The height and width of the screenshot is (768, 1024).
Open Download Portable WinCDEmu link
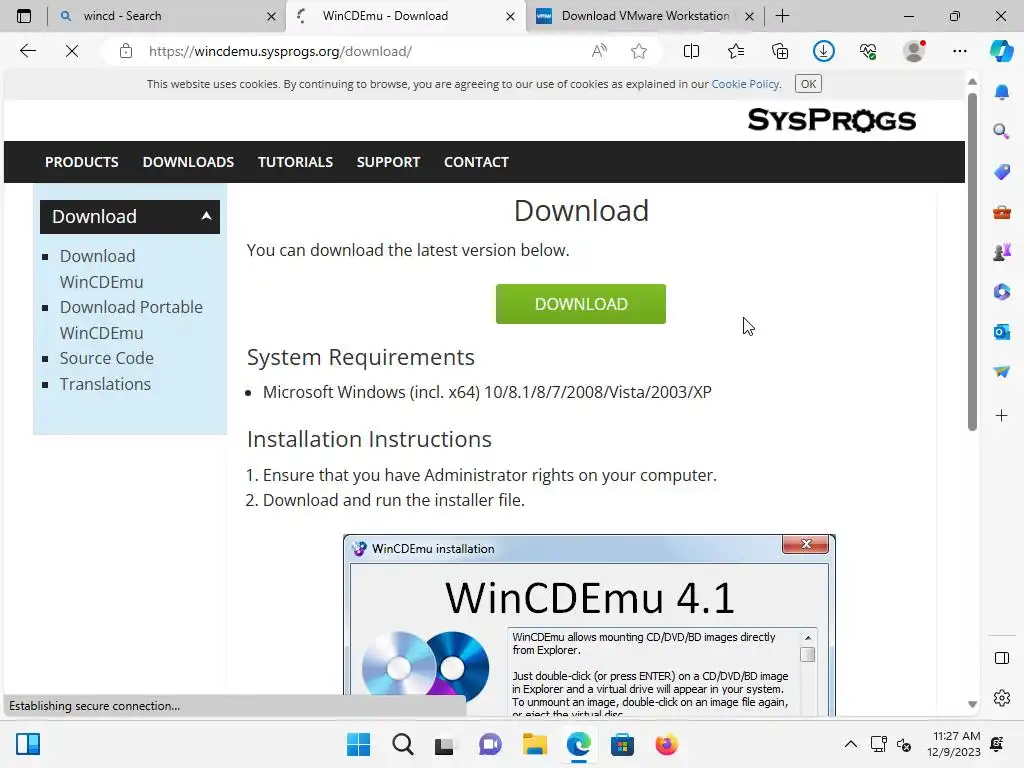[131, 320]
